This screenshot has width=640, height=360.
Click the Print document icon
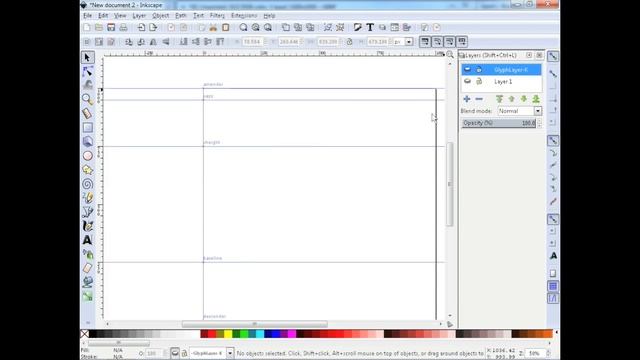(123, 27)
